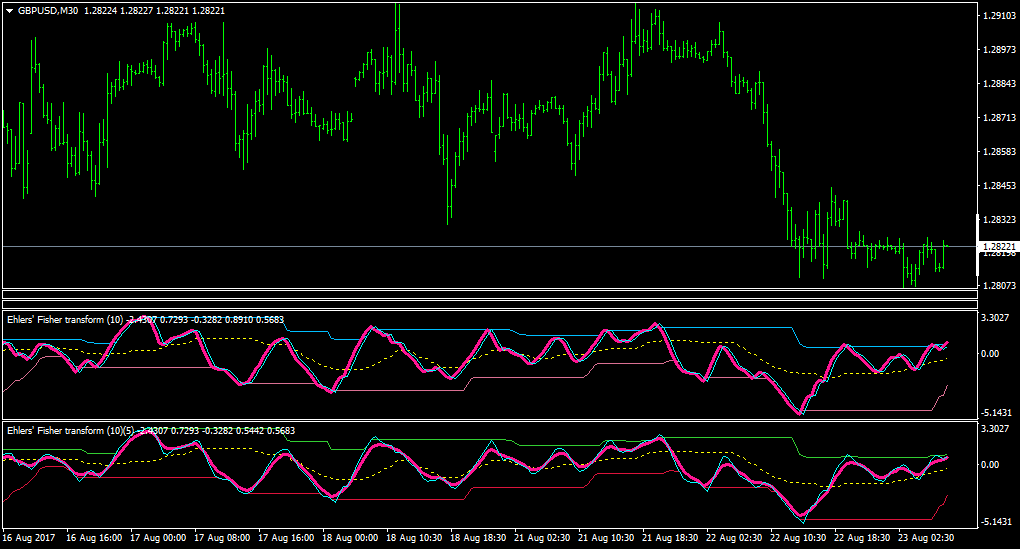The height and width of the screenshot is (549, 1020).
Task: Click the 18 Aug 00:00 time label
Action: [350, 538]
